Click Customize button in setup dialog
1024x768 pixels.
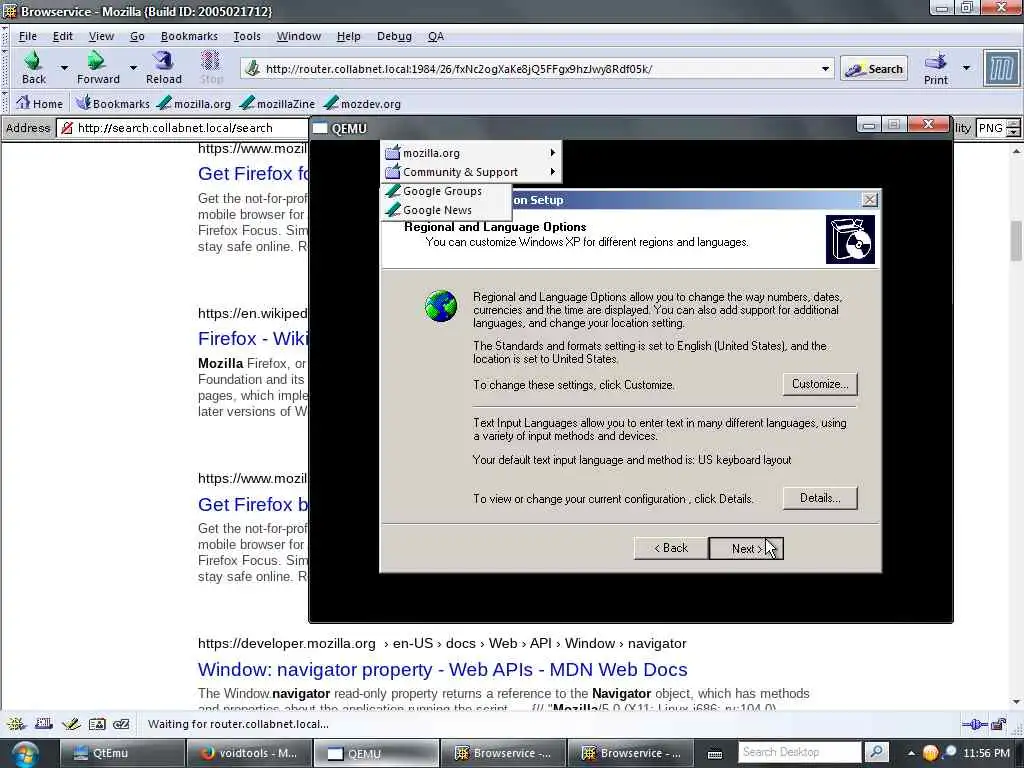coord(820,384)
